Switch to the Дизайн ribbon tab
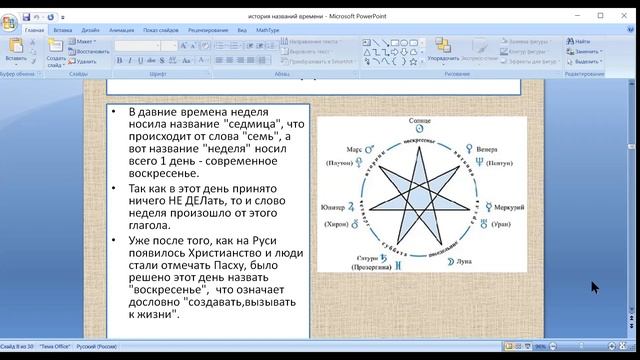The image size is (640, 360). tap(90, 30)
